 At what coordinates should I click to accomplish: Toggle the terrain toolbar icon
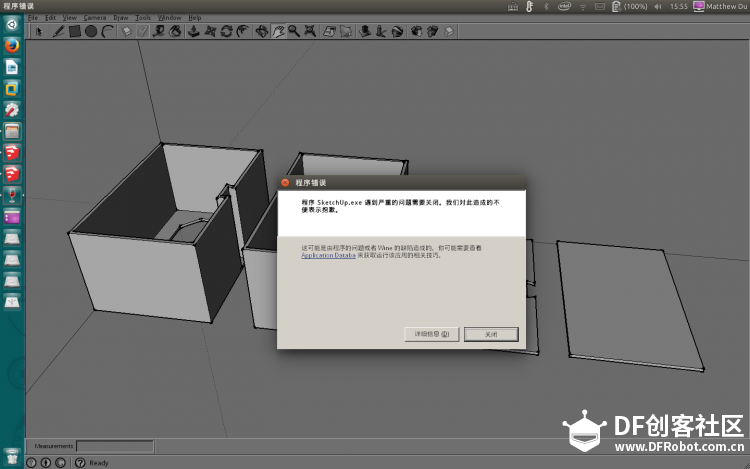[x=346, y=32]
